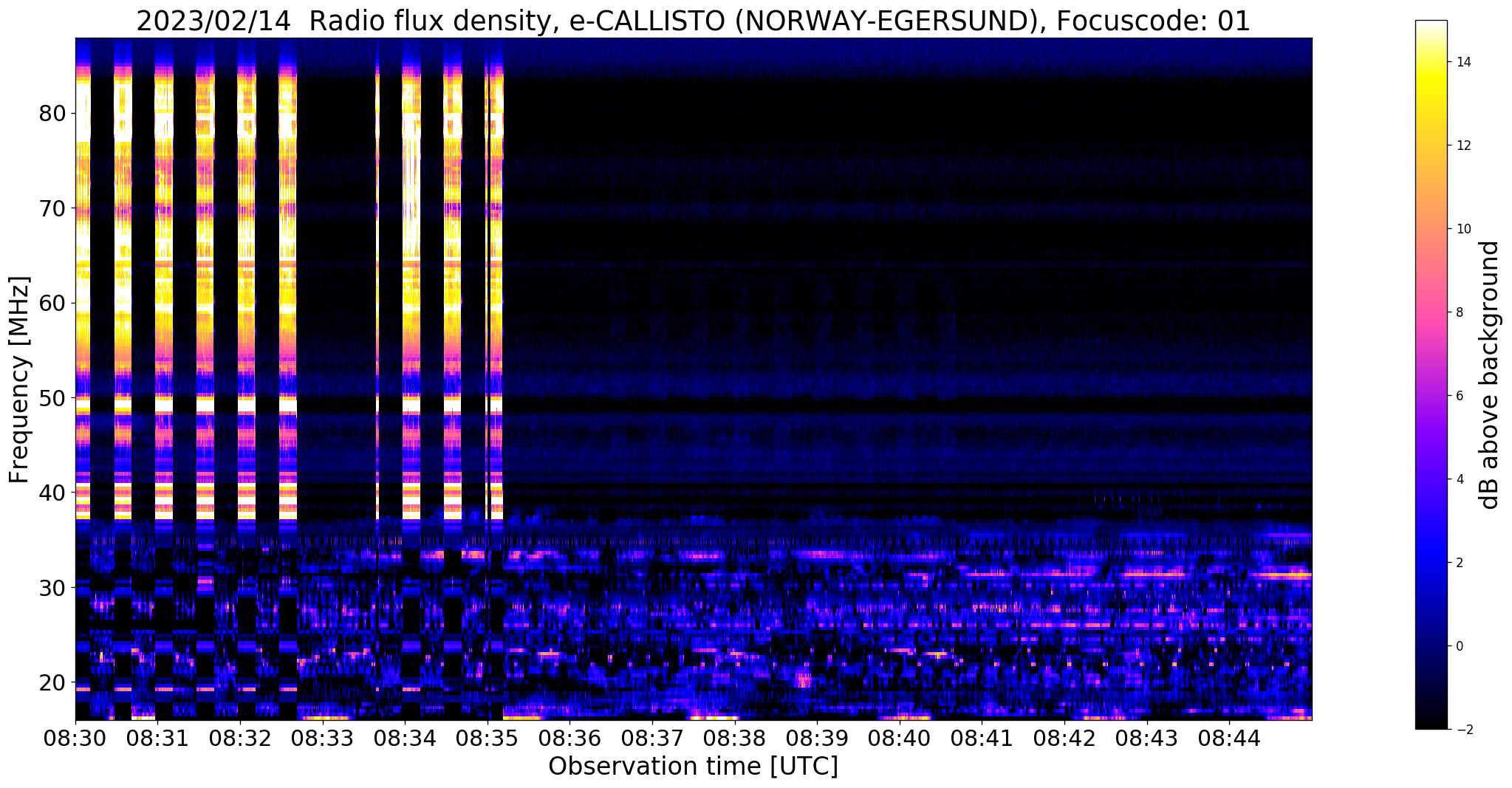Click the 08:32 time tick label
Viewport: 1512px width, 788px height.
[240, 739]
